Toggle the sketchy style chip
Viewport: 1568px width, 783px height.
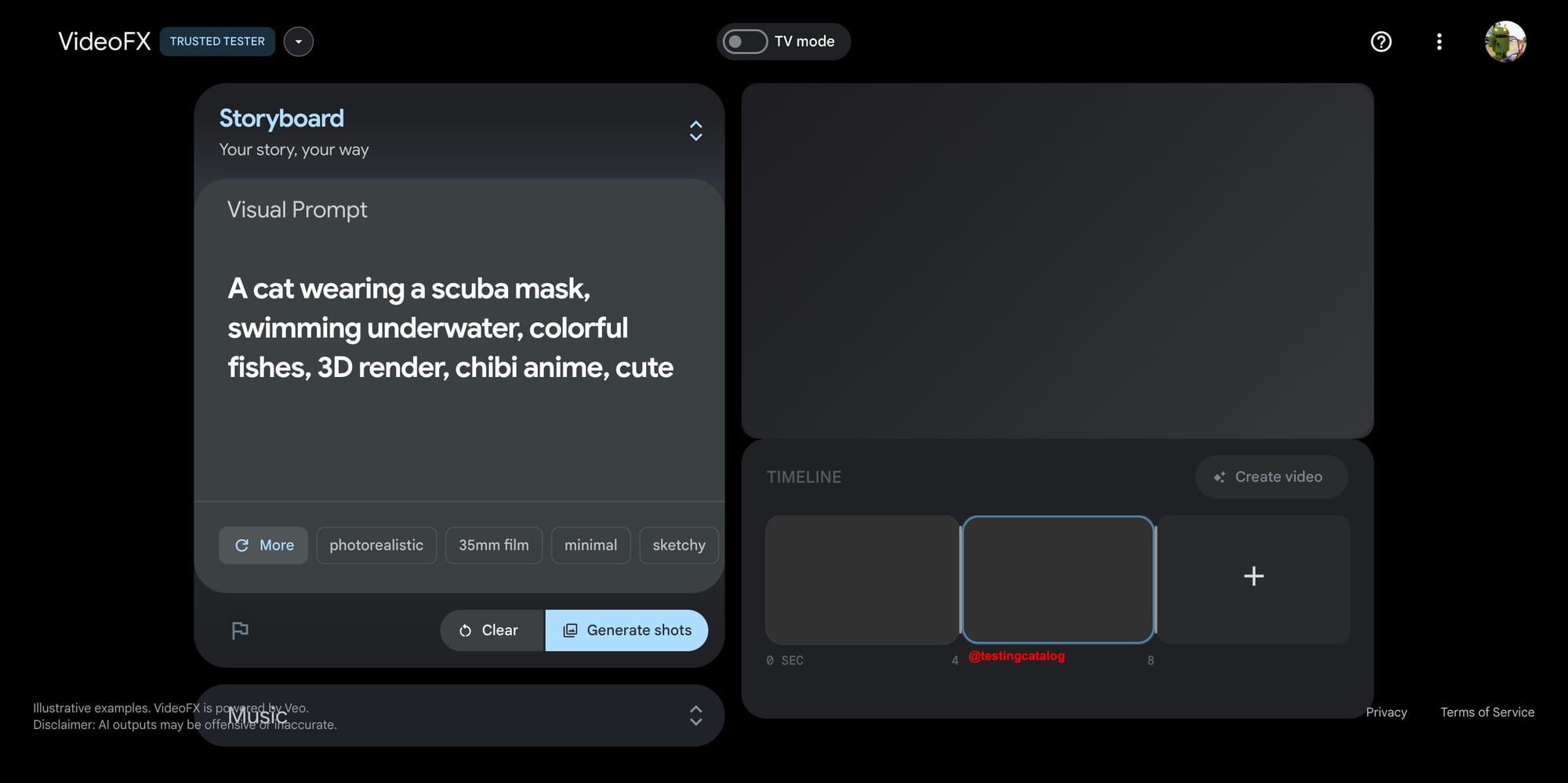click(x=678, y=545)
